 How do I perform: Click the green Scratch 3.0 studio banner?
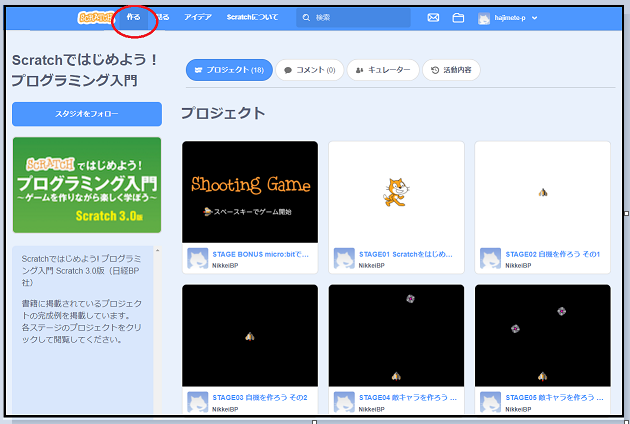tap(87, 185)
